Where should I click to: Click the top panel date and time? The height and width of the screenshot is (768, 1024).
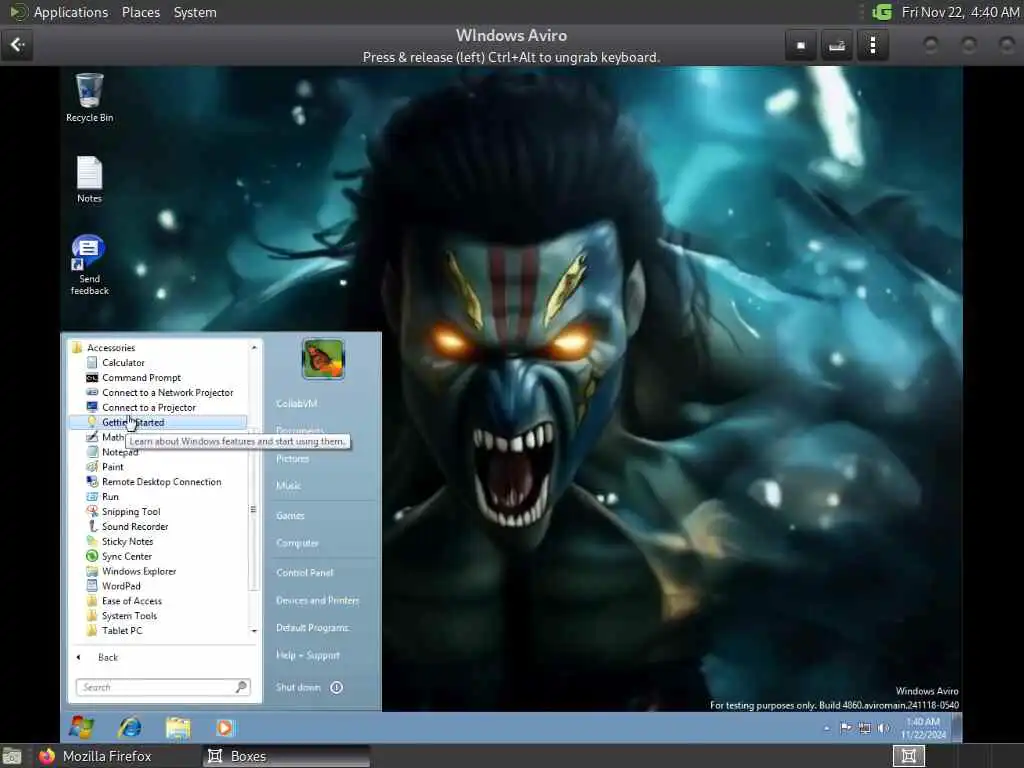point(959,12)
